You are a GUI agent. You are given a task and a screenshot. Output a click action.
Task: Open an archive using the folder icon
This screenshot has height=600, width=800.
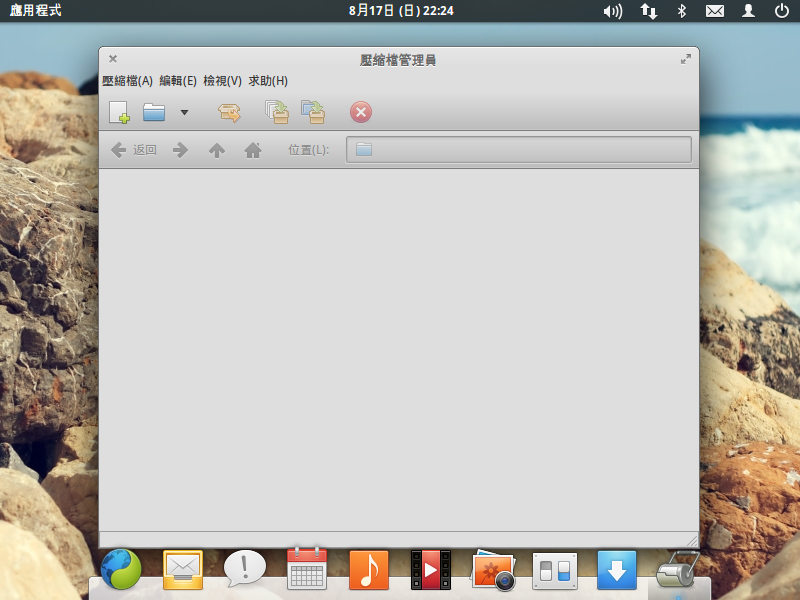pos(154,112)
